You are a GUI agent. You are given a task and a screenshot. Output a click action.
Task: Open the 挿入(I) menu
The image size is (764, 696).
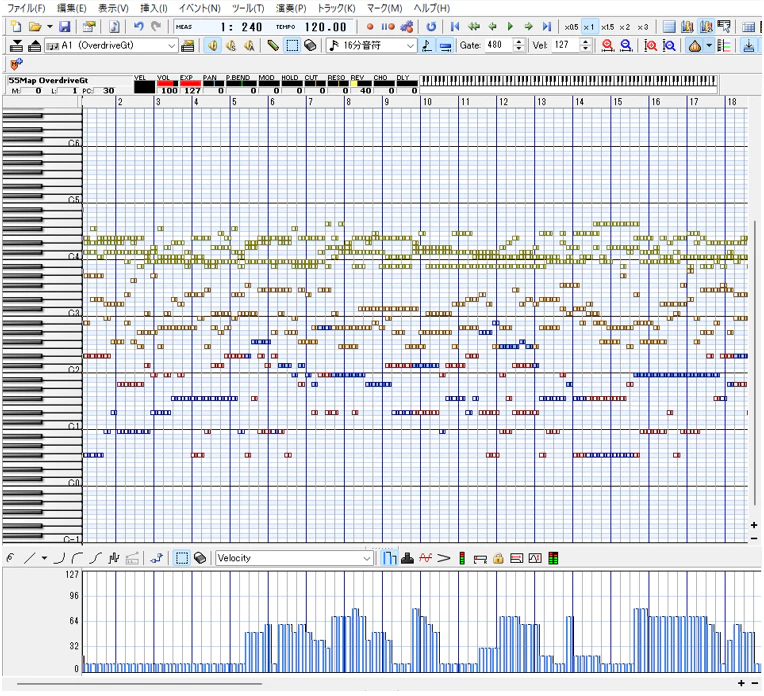click(153, 8)
